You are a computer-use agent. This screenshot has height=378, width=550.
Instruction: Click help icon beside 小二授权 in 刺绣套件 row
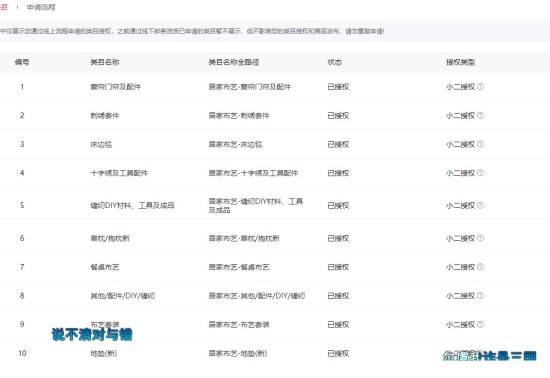point(481,115)
